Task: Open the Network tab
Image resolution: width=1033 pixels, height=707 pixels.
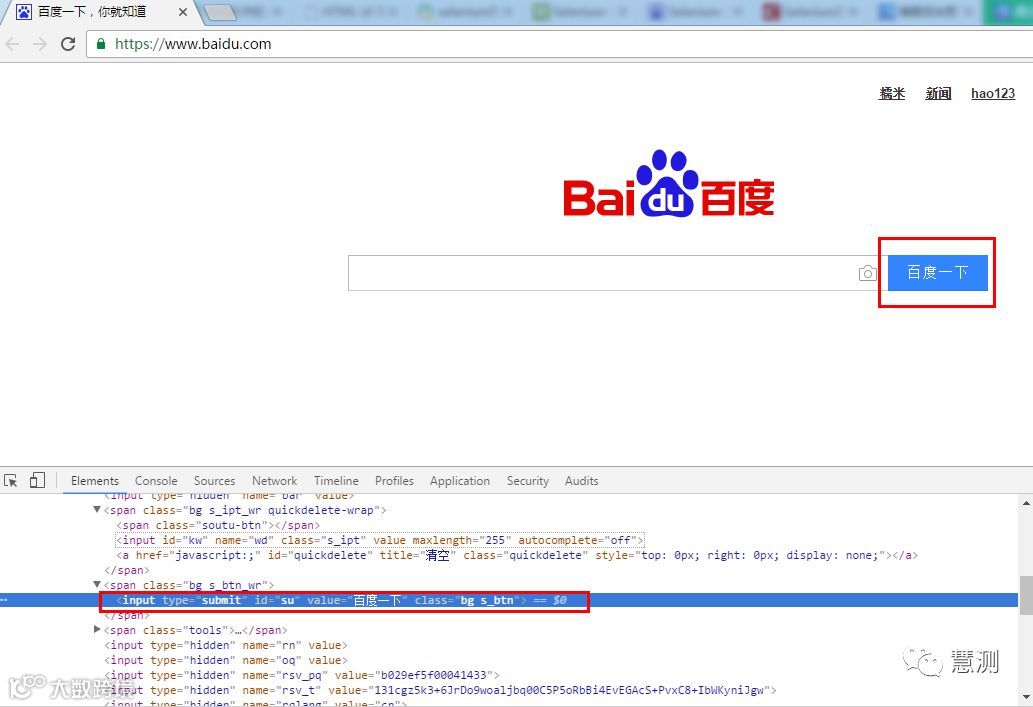Action: pos(275,481)
